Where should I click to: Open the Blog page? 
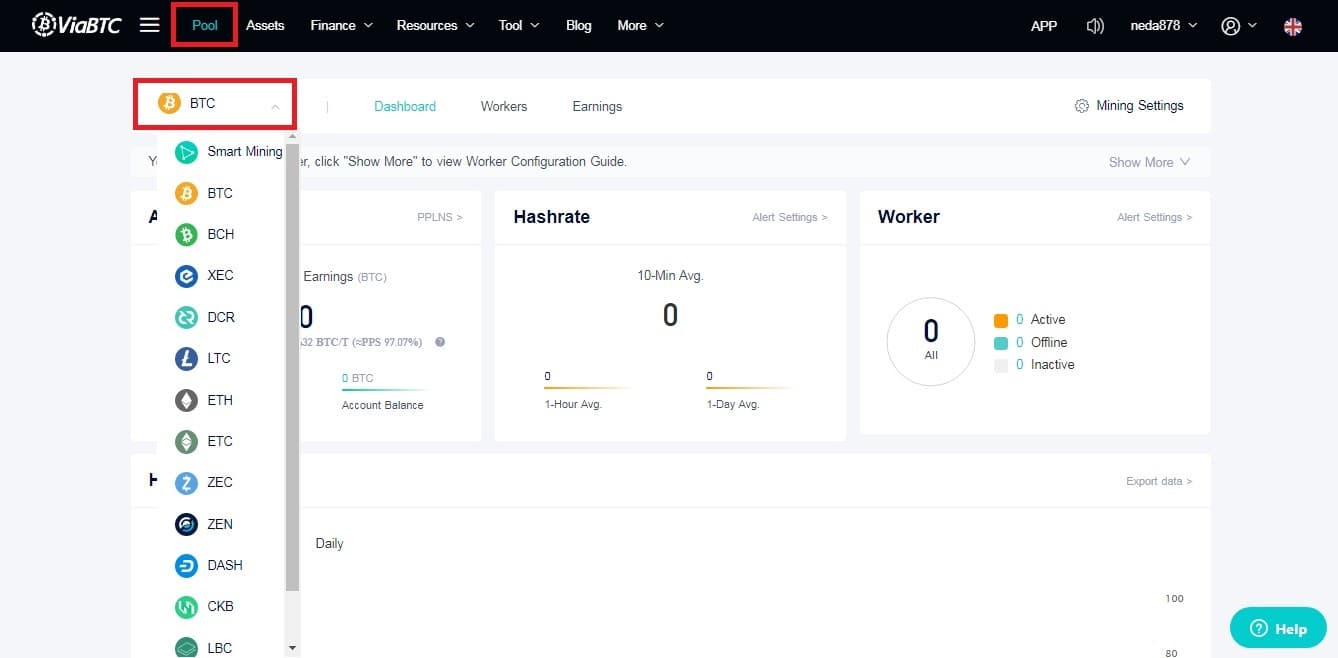coord(579,26)
